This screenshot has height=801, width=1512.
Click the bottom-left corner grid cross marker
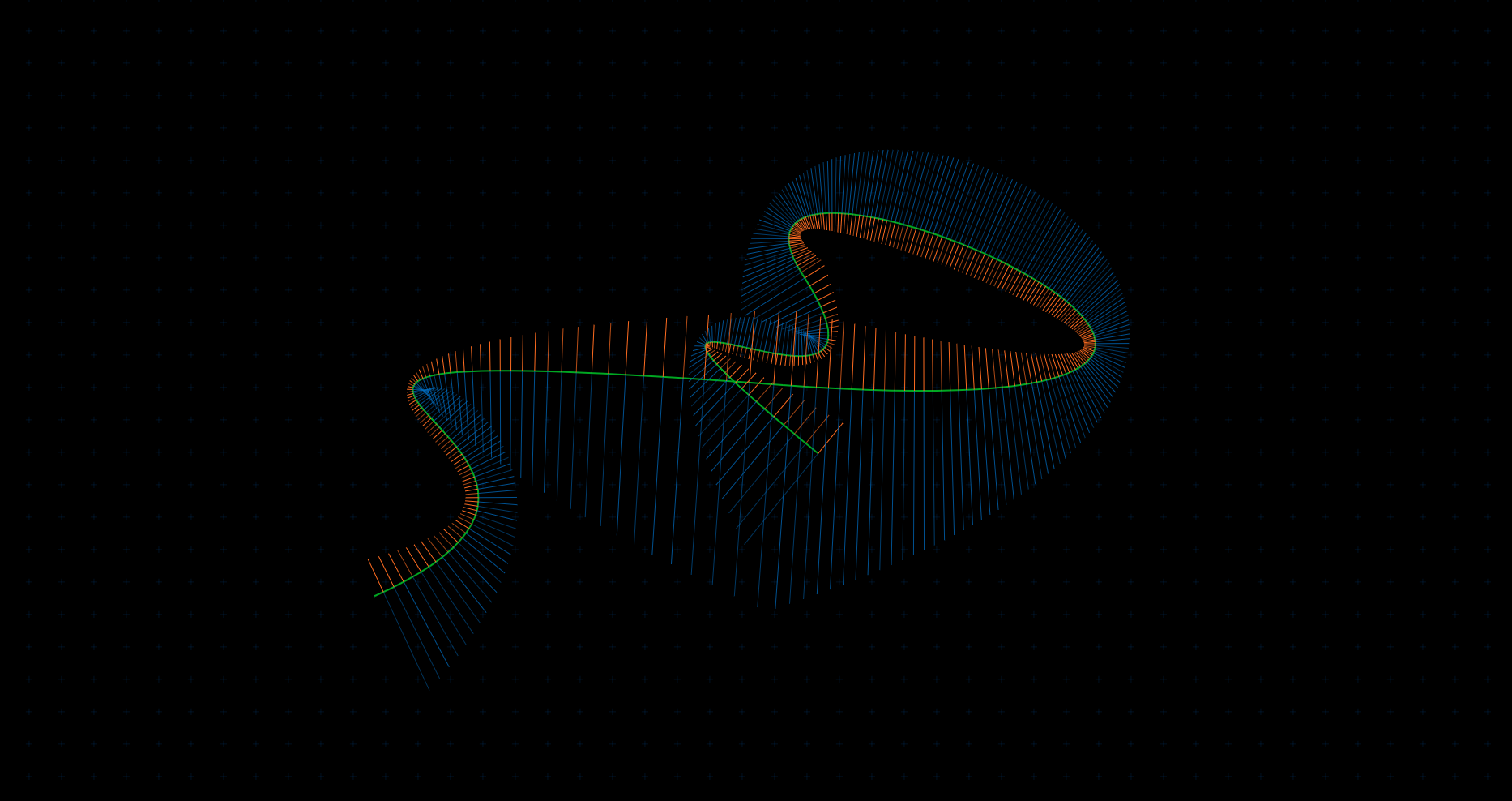pyautogui.click(x=29, y=776)
